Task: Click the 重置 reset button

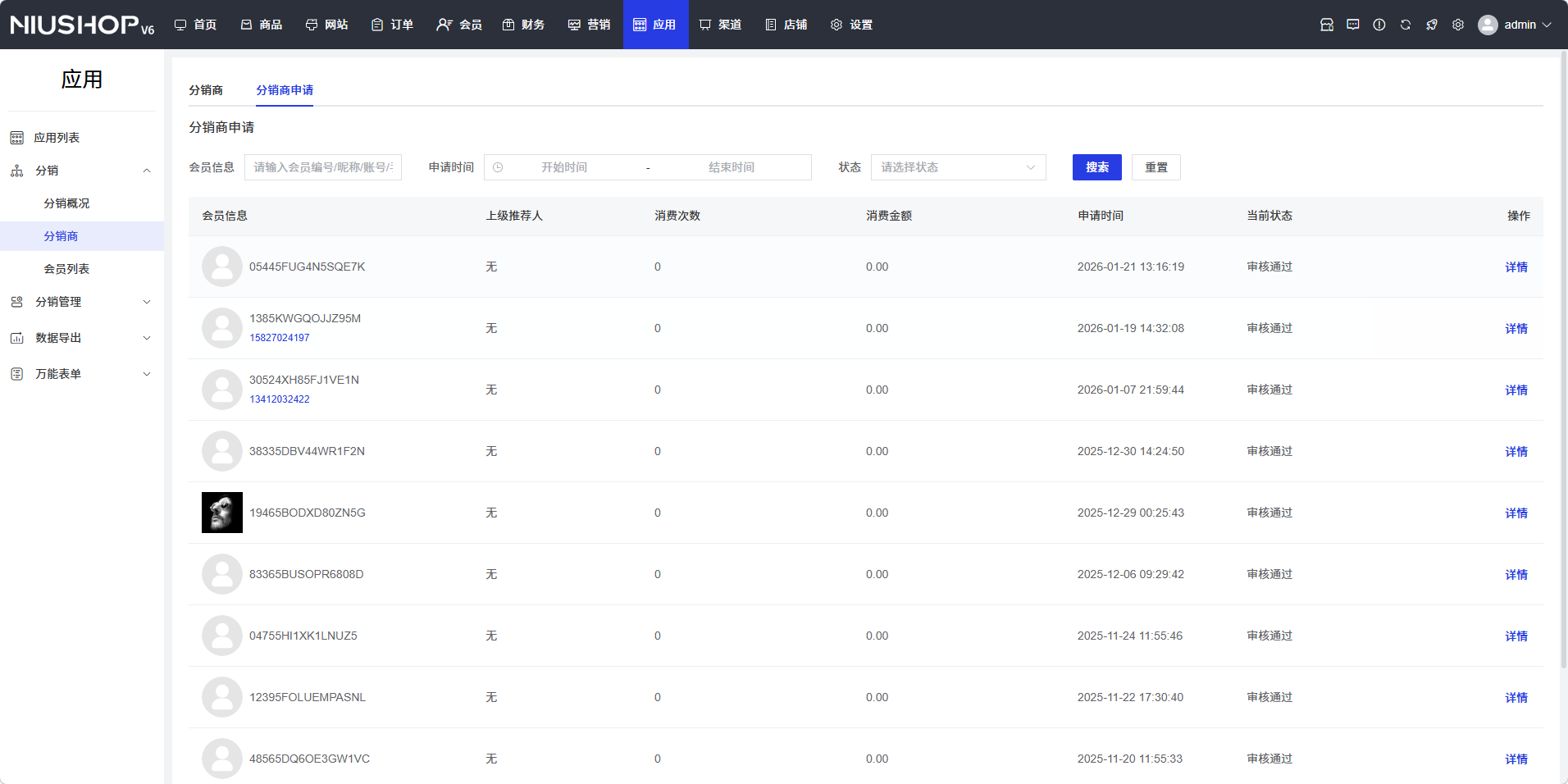Action: click(1155, 167)
